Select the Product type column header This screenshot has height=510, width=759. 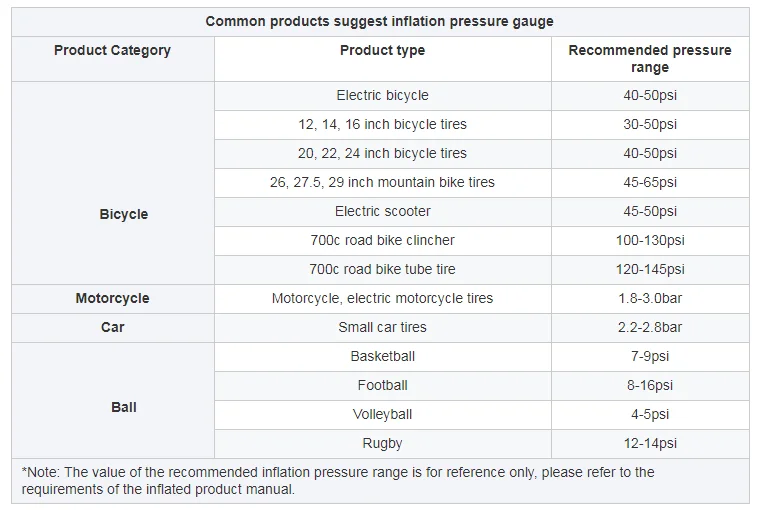382,50
